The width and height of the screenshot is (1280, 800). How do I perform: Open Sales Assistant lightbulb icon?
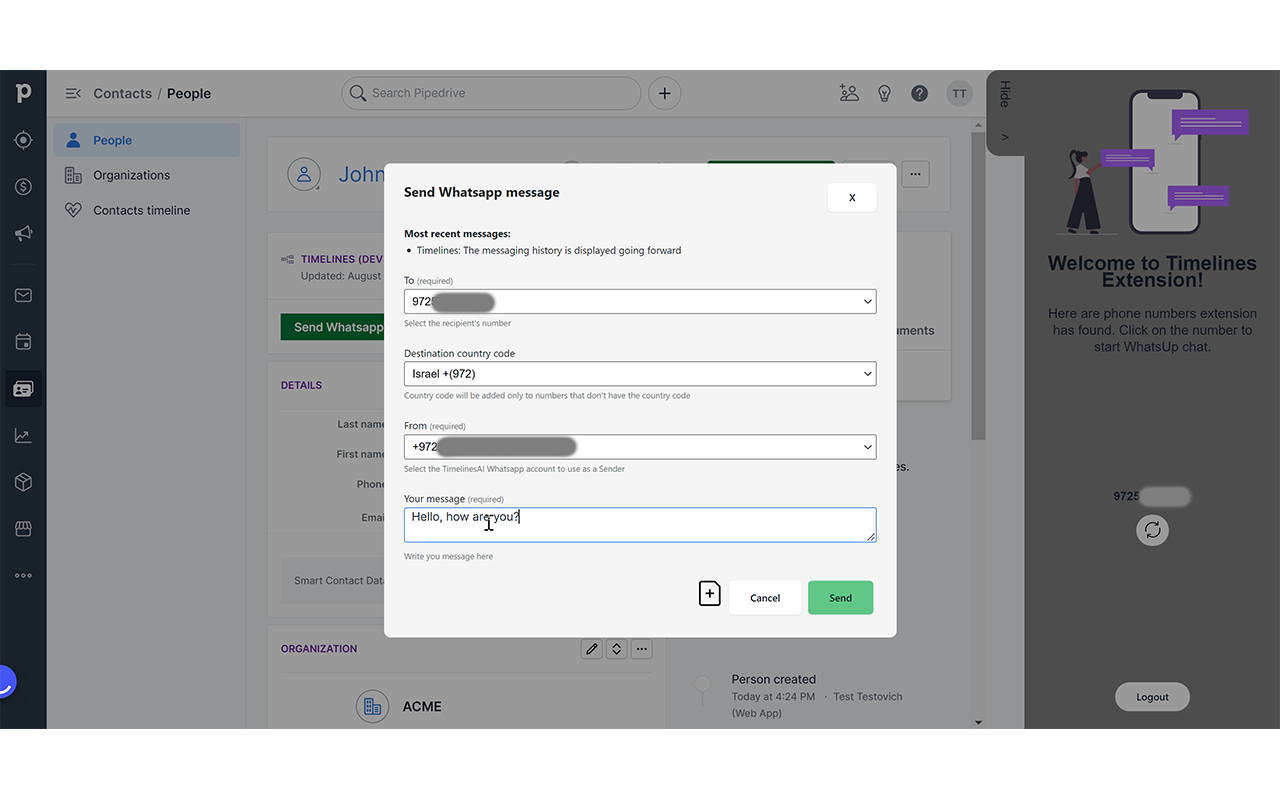pos(884,93)
